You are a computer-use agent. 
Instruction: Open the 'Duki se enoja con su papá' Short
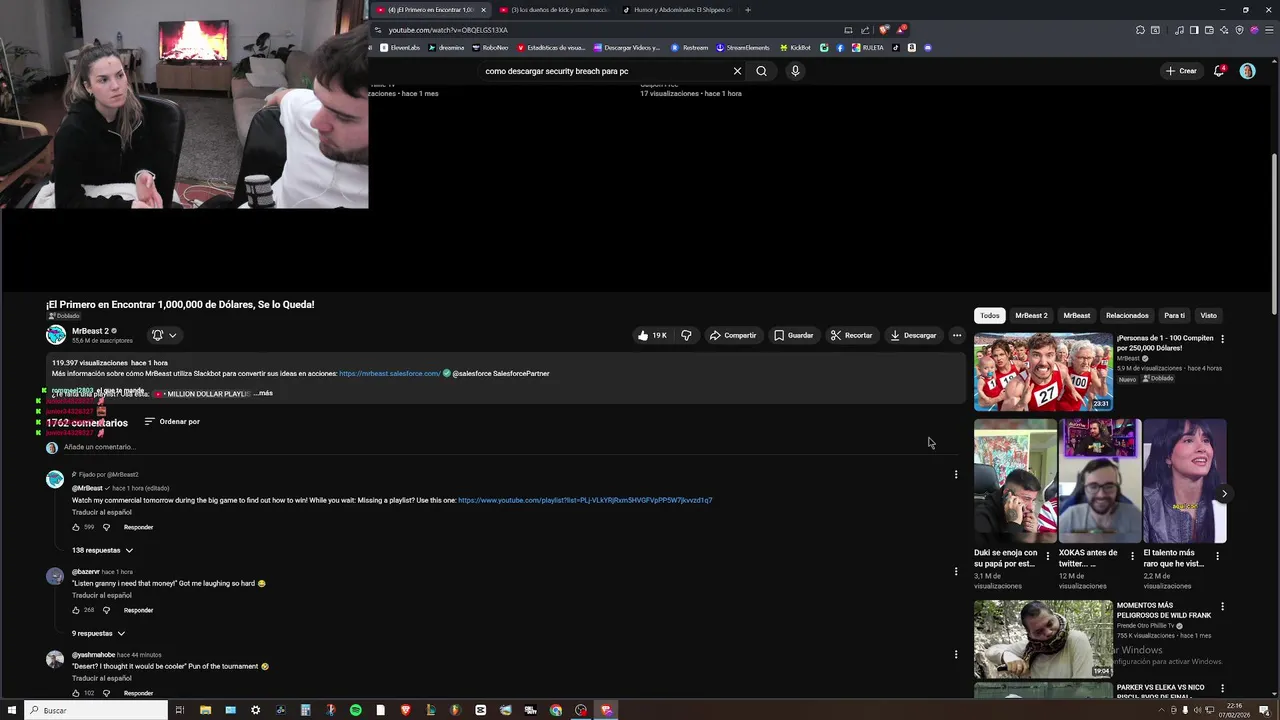click(1015, 481)
